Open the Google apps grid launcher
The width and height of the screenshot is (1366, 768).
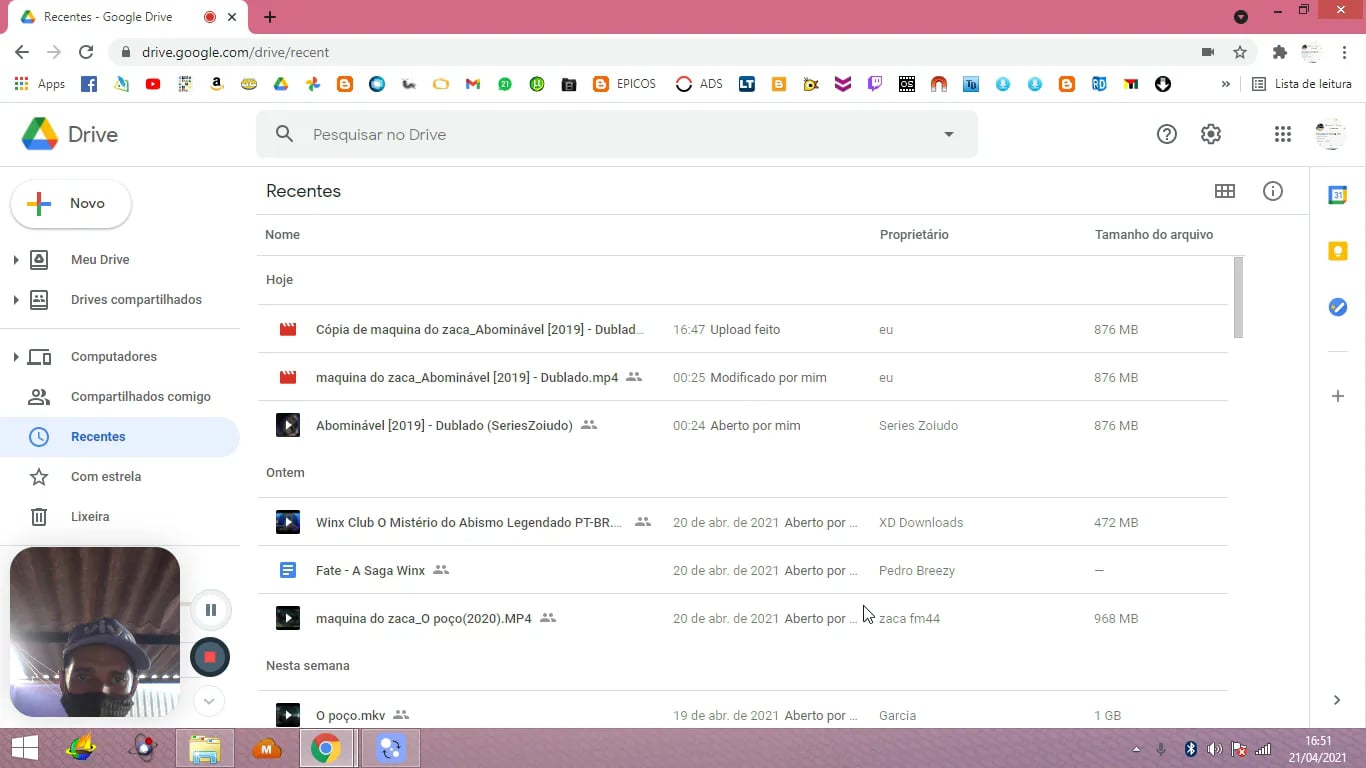pyautogui.click(x=1282, y=134)
